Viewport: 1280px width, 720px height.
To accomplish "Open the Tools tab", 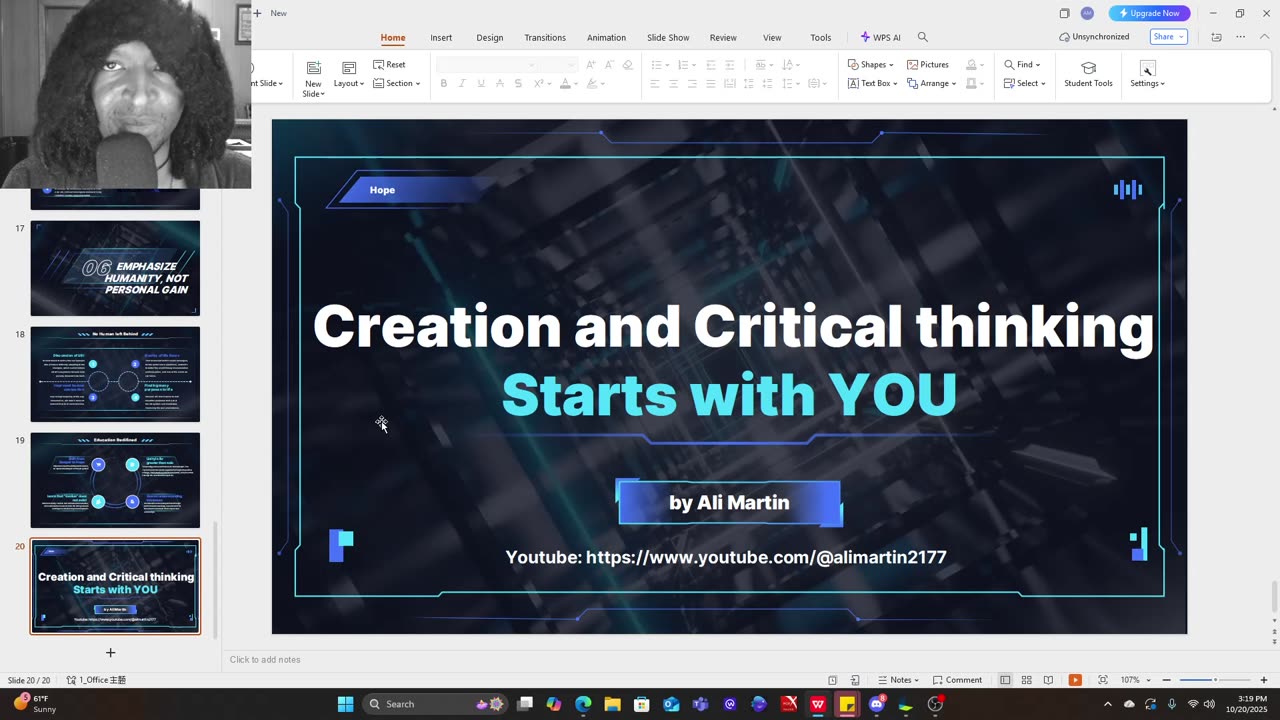I will [821, 37].
